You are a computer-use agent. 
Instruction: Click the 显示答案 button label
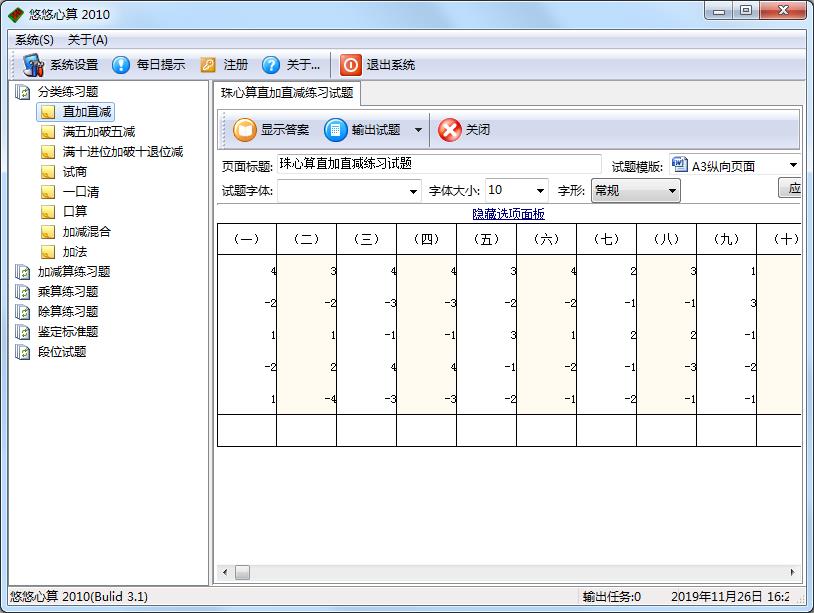tap(285, 130)
